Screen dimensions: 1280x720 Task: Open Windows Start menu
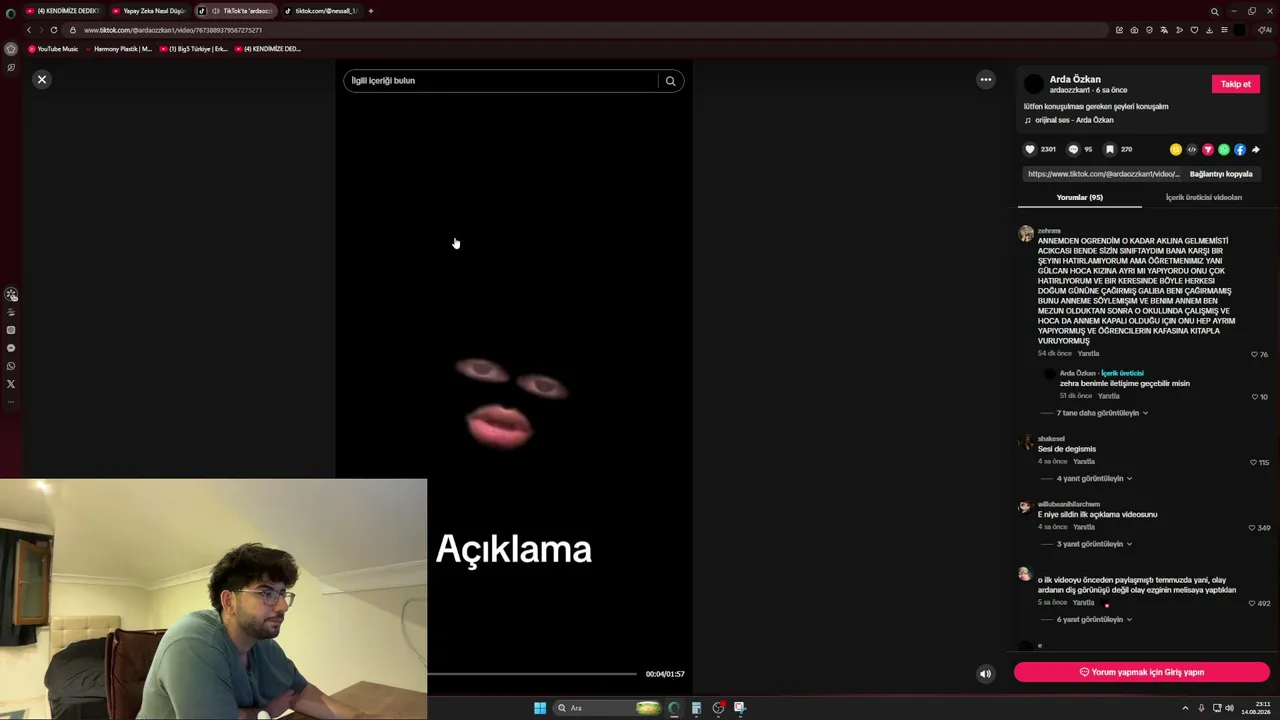(540, 708)
